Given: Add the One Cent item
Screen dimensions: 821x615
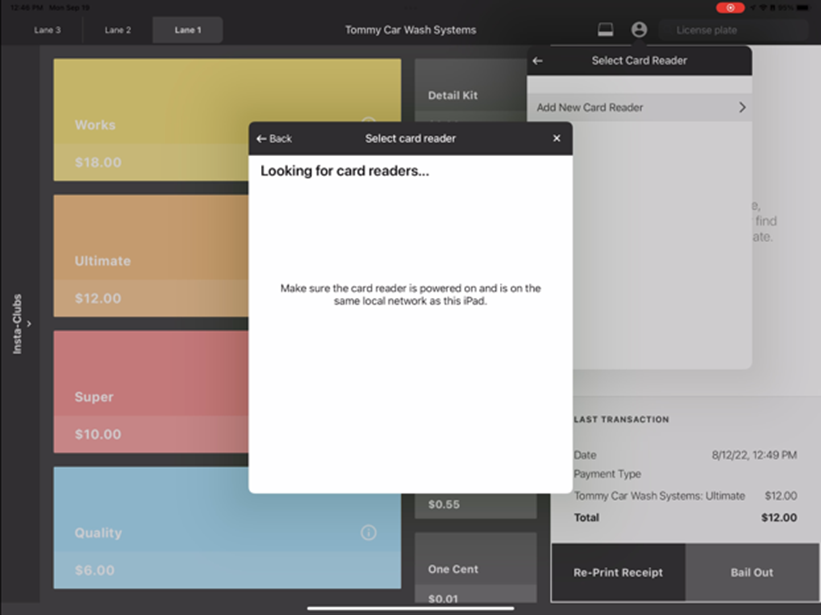Looking at the screenshot, I should [475, 568].
